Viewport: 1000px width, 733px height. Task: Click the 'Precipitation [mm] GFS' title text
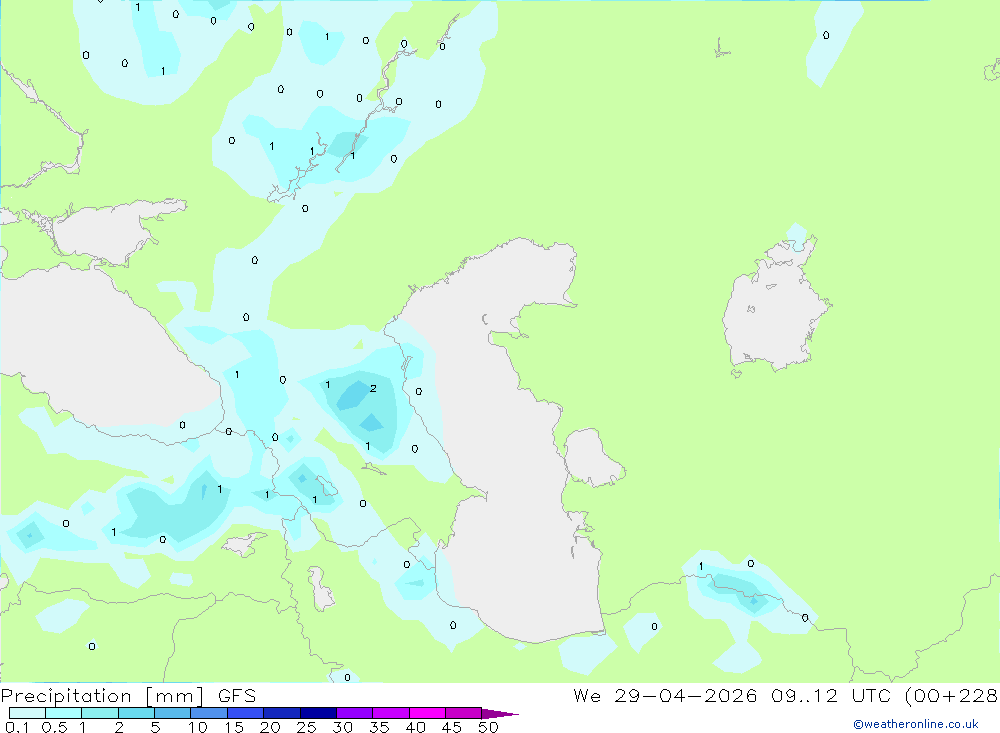coord(128,695)
